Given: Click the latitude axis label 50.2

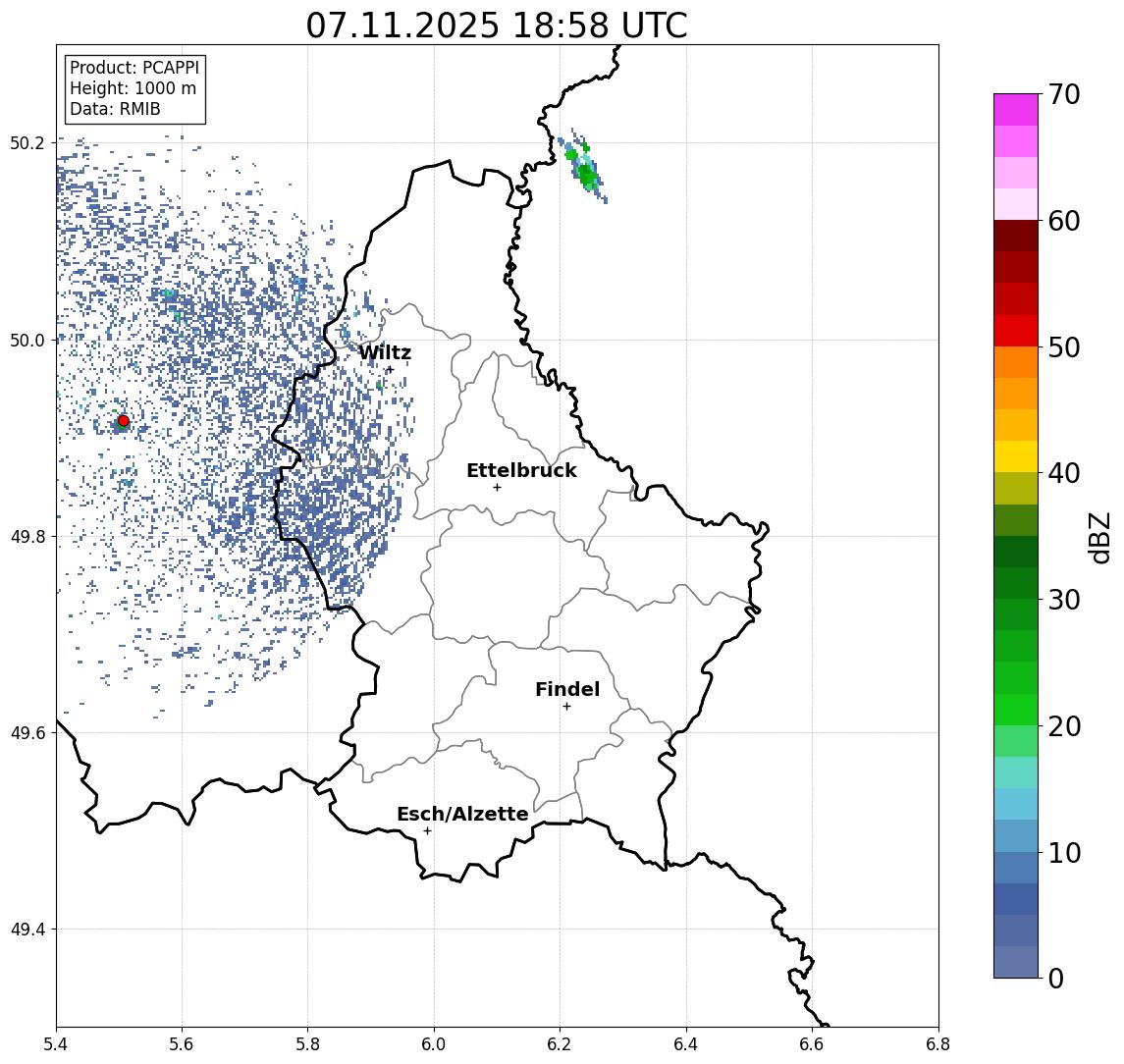Looking at the screenshot, I should [x=27, y=142].
